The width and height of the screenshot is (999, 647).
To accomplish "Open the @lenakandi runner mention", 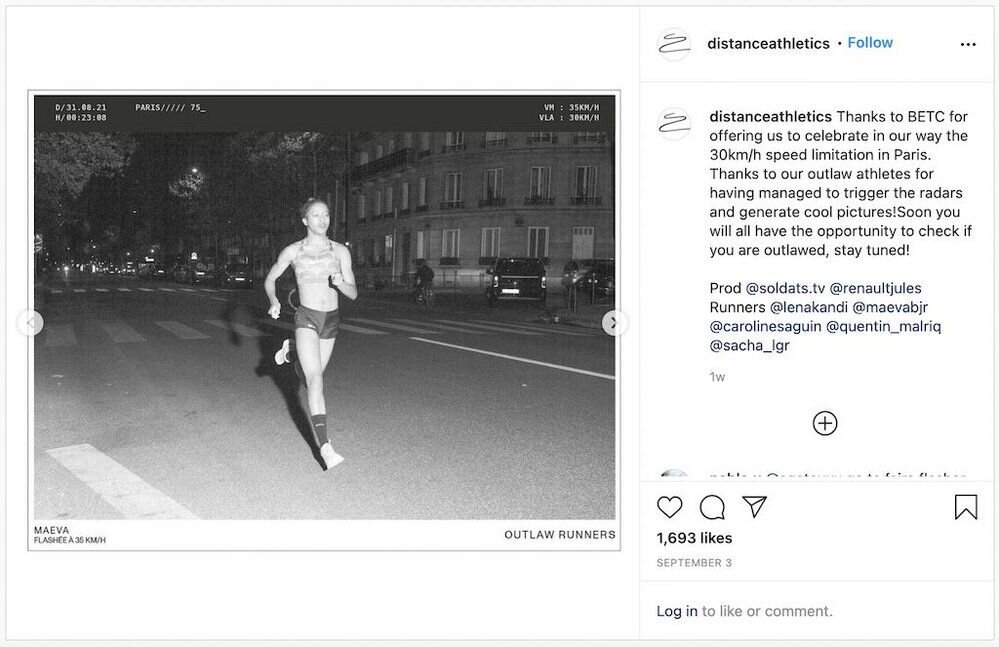I will [x=809, y=307].
